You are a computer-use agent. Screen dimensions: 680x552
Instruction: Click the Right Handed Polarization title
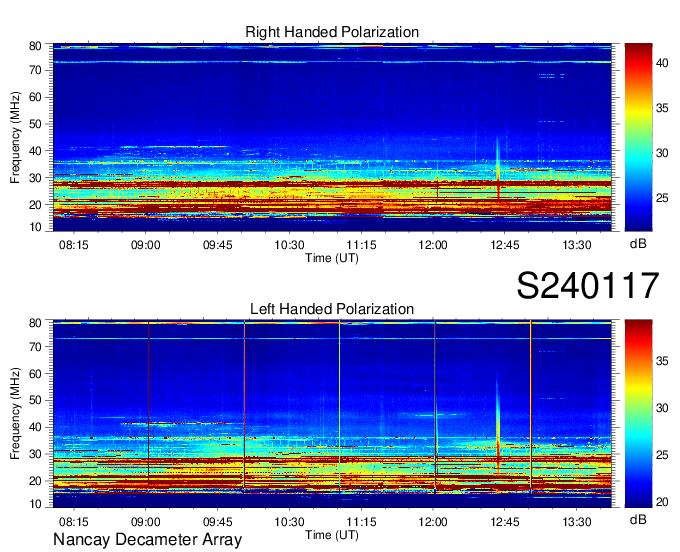[x=332, y=32]
